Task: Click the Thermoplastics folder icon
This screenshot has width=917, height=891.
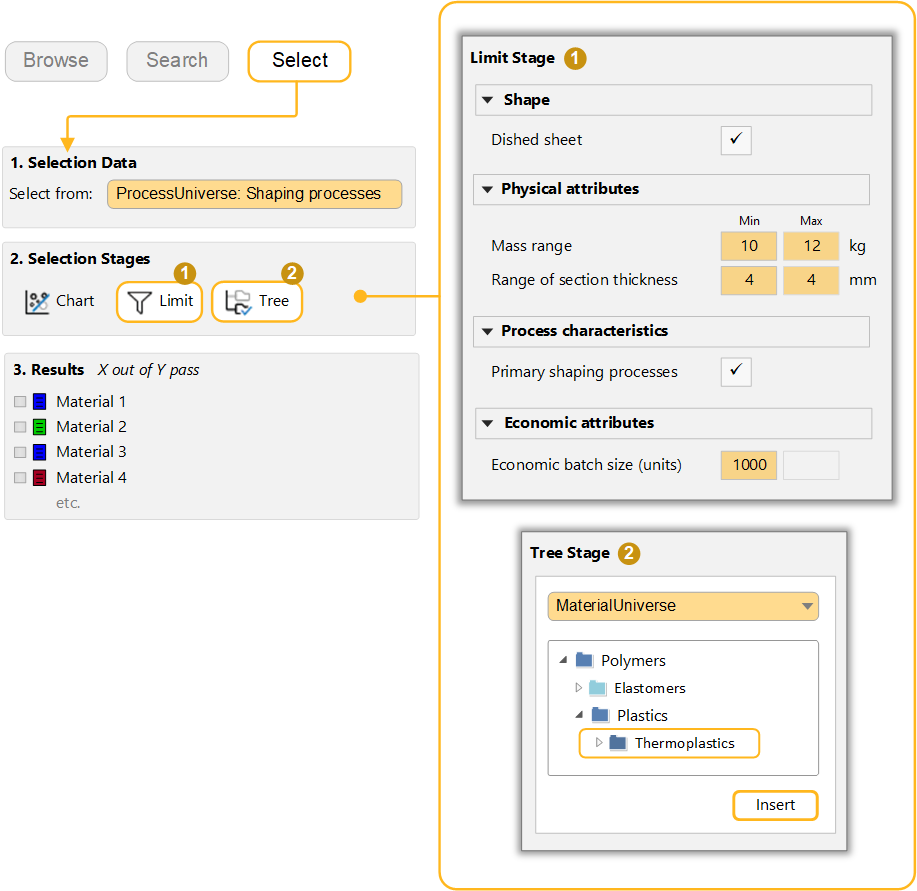Action: (x=618, y=743)
